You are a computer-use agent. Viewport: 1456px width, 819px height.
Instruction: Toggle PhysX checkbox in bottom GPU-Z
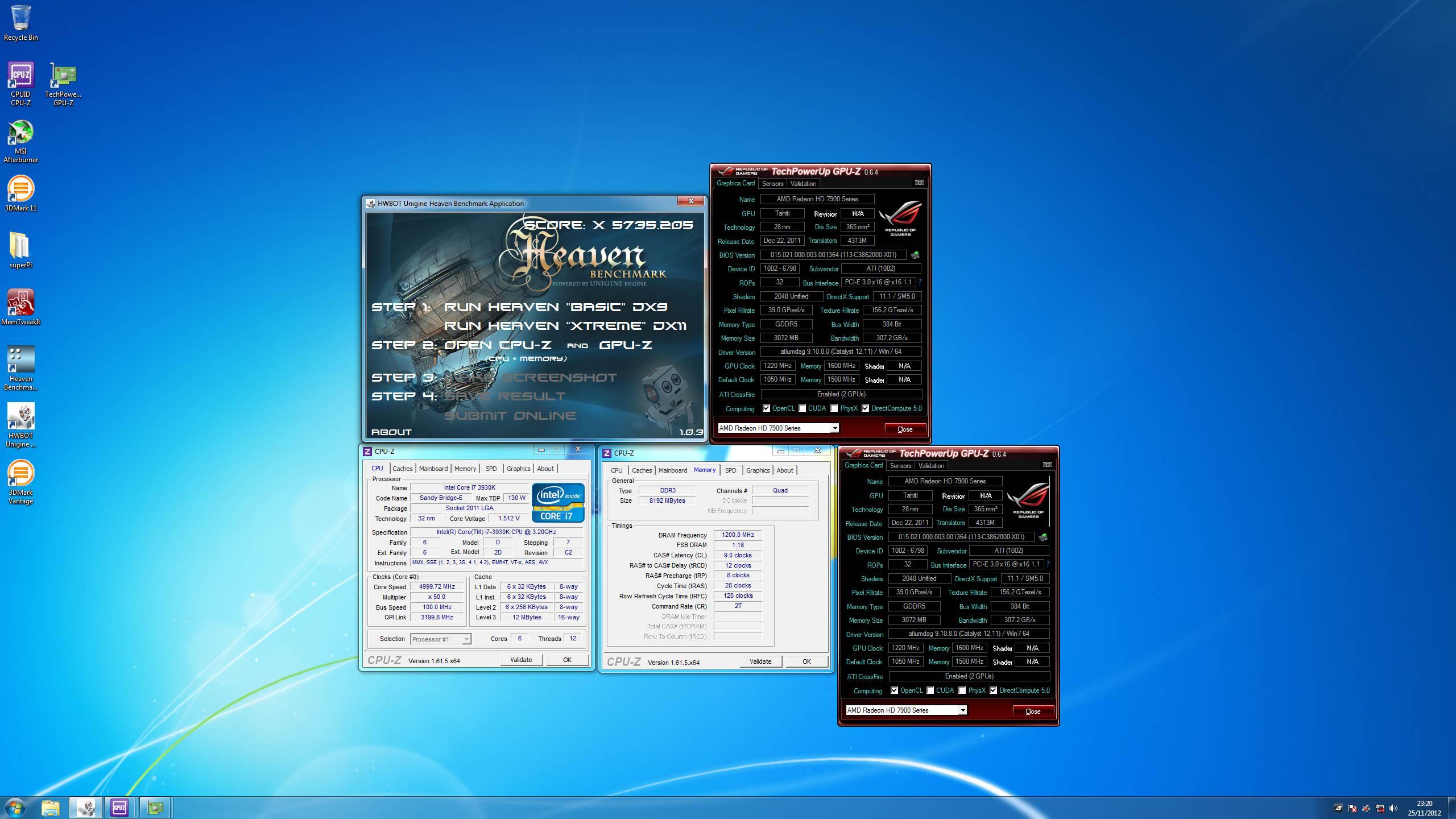(x=962, y=690)
